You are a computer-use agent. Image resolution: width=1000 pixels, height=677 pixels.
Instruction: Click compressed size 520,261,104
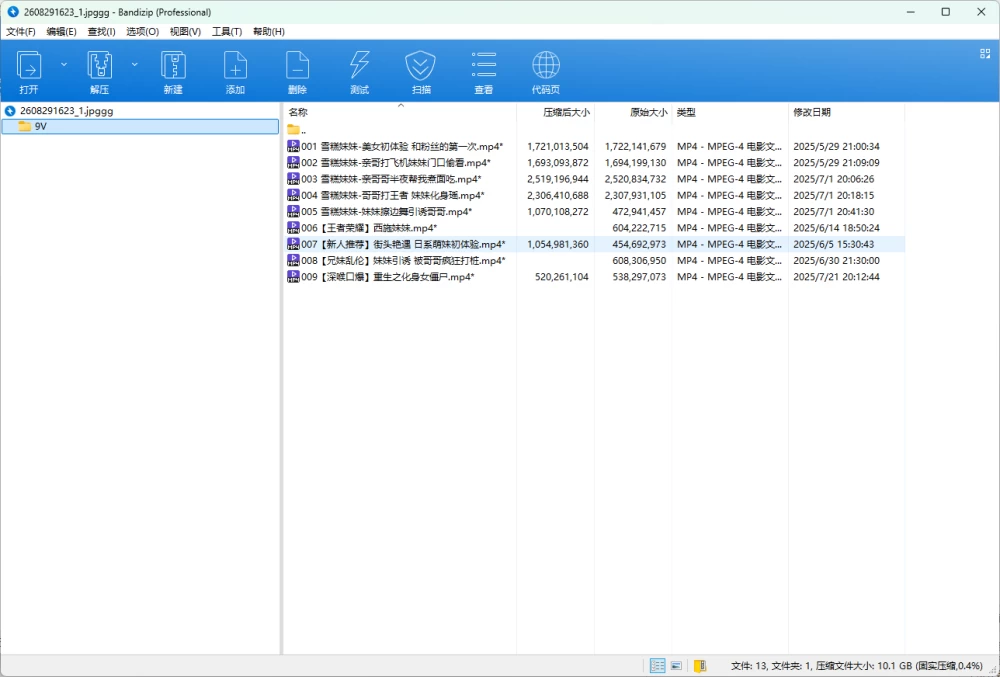click(561, 277)
